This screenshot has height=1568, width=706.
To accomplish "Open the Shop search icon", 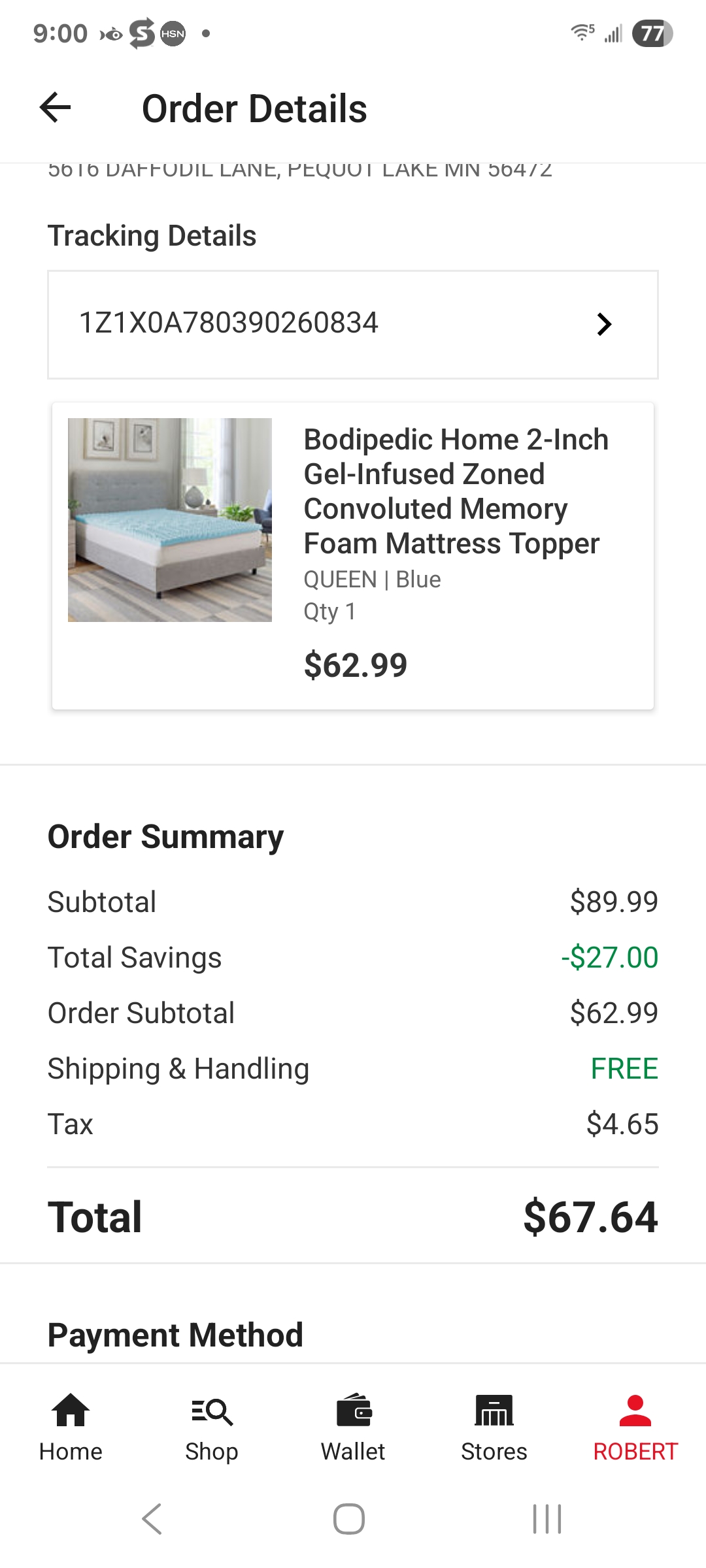I will [x=212, y=1411].
